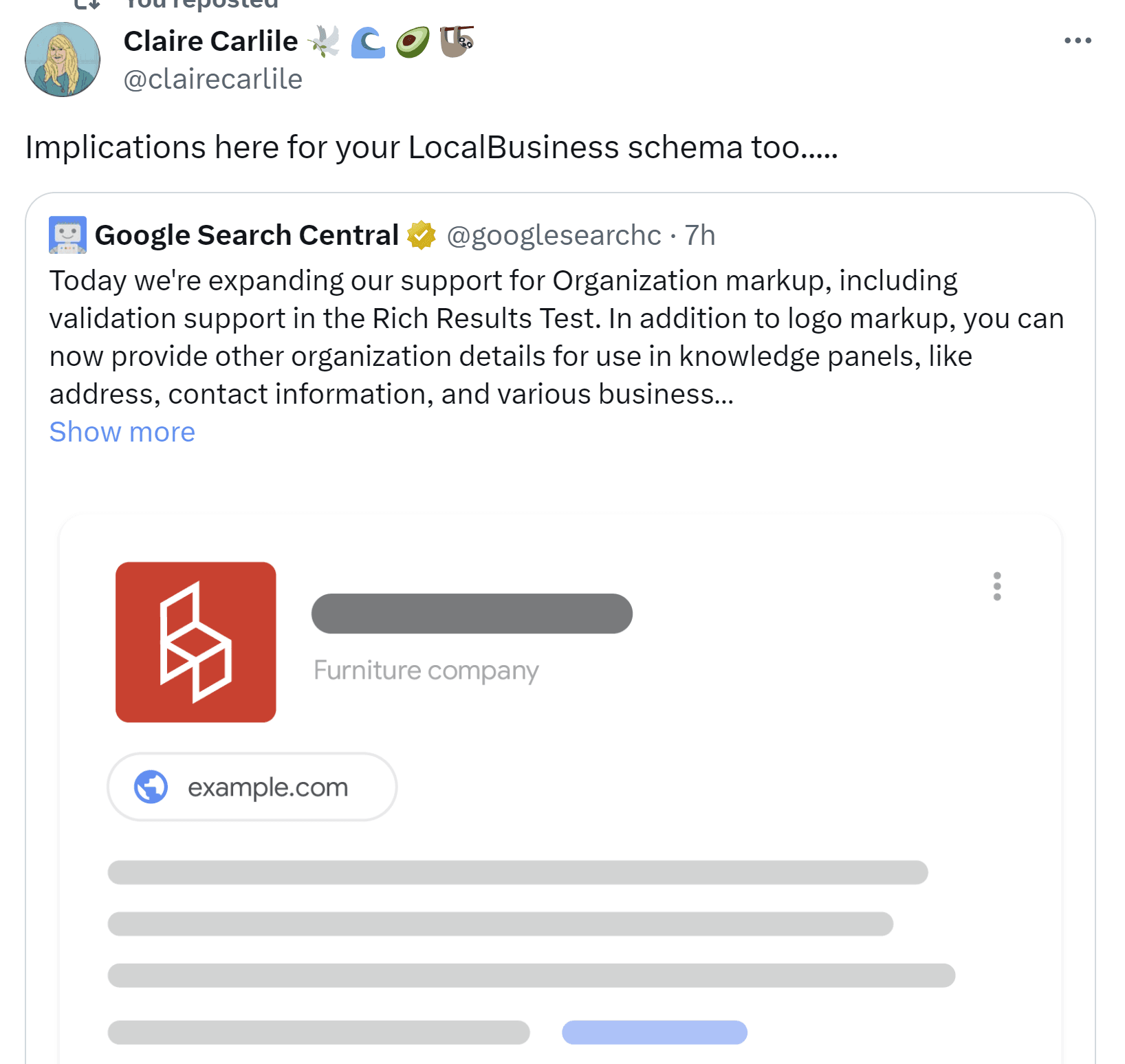This screenshot has width=1125, height=1064.
Task: Click the Google Search Central account name
Action: pyautogui.click(x=246, y=235)
